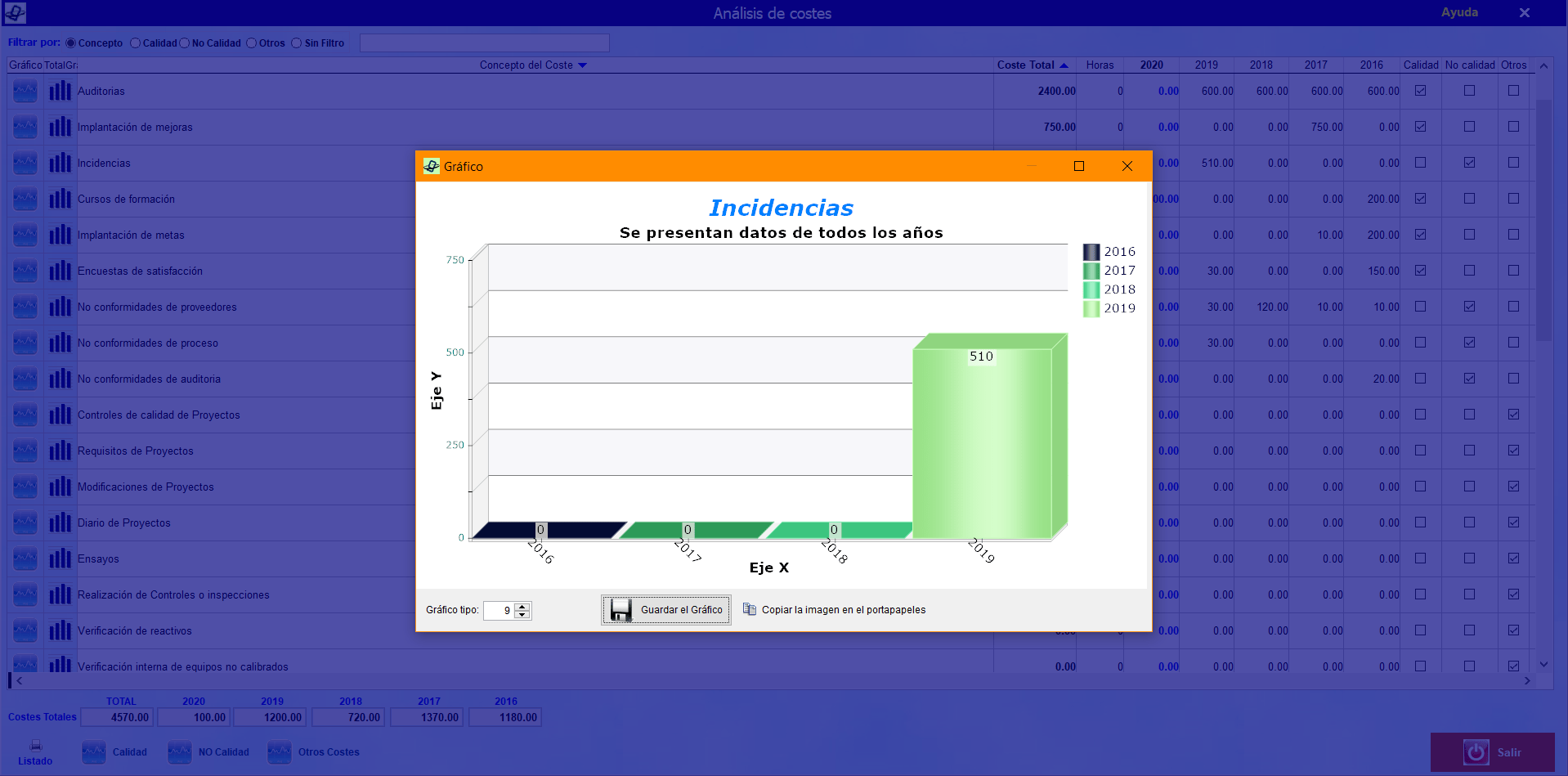Click the 2019 column header

click(x=1207, y=65)
